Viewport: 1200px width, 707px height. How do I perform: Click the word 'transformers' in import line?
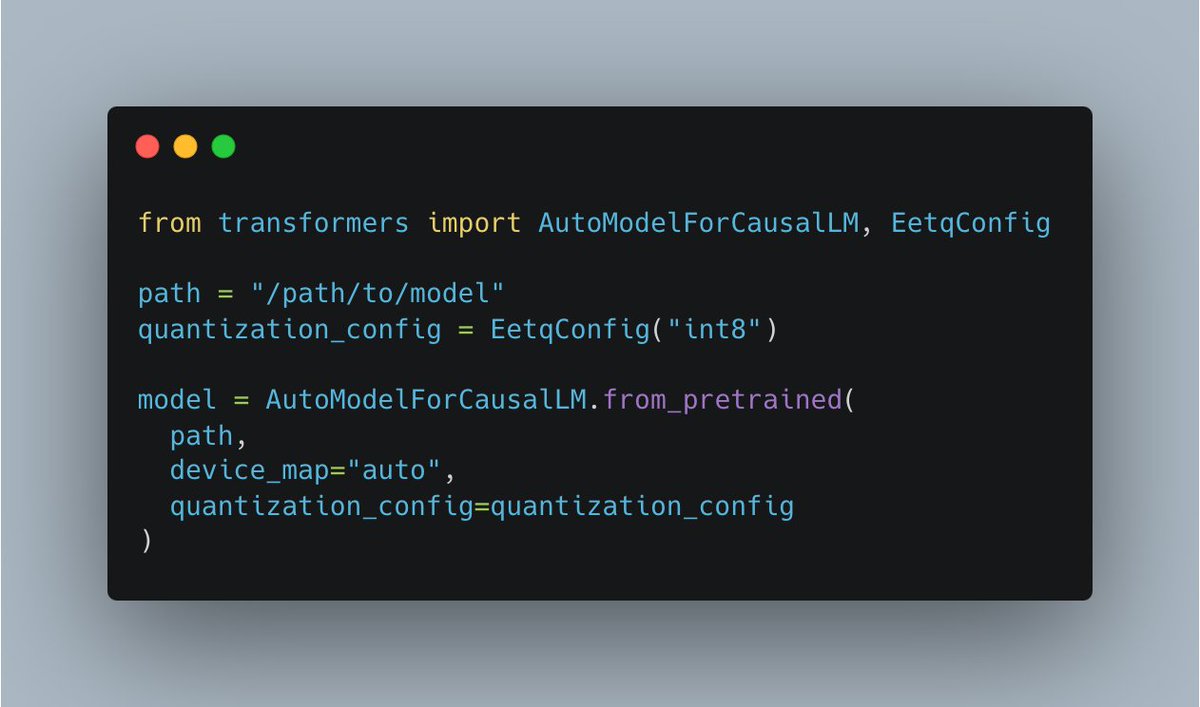314,222
